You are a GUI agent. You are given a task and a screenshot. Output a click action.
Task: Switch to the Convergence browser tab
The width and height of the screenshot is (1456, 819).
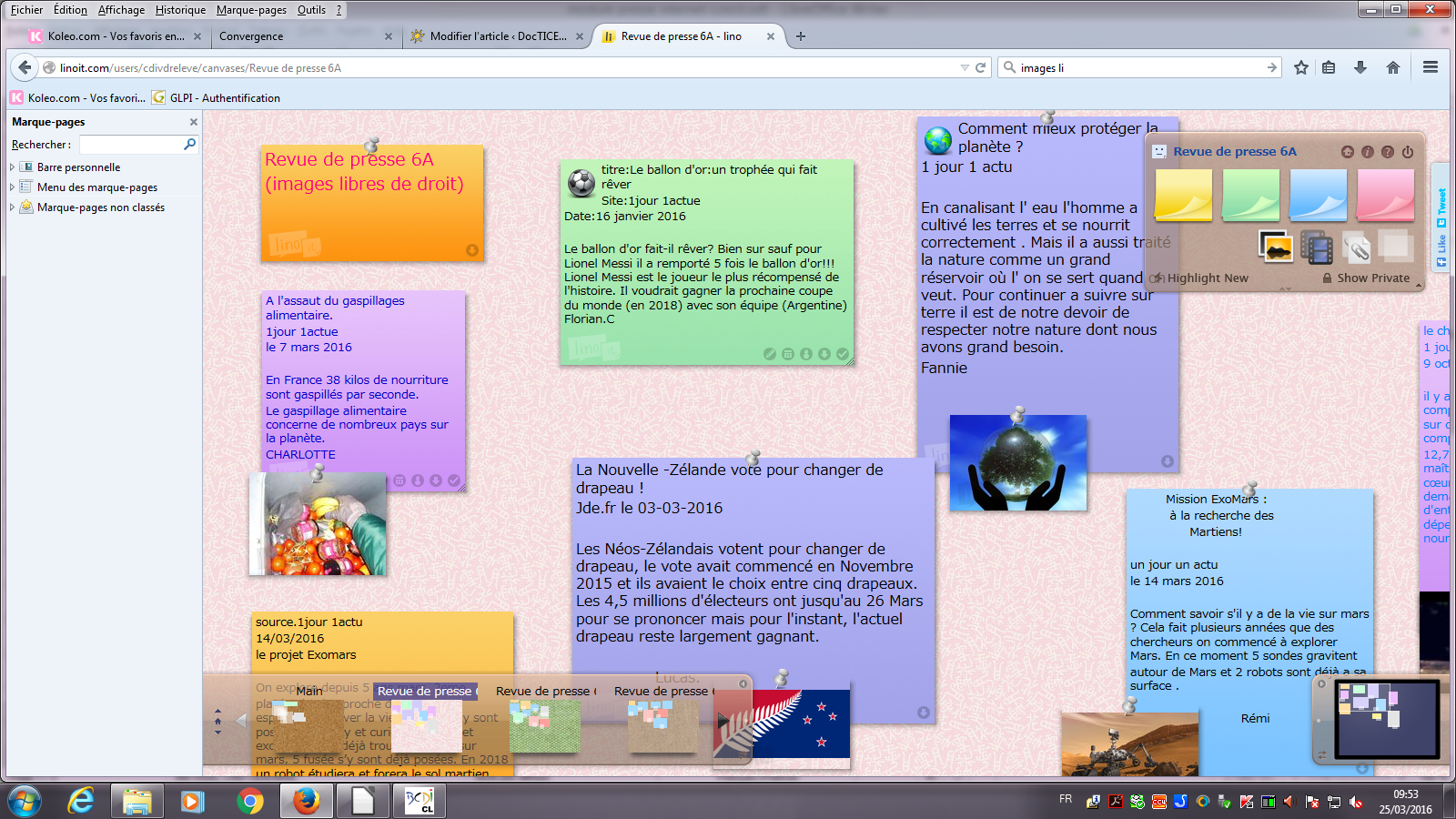click(305, 36)
